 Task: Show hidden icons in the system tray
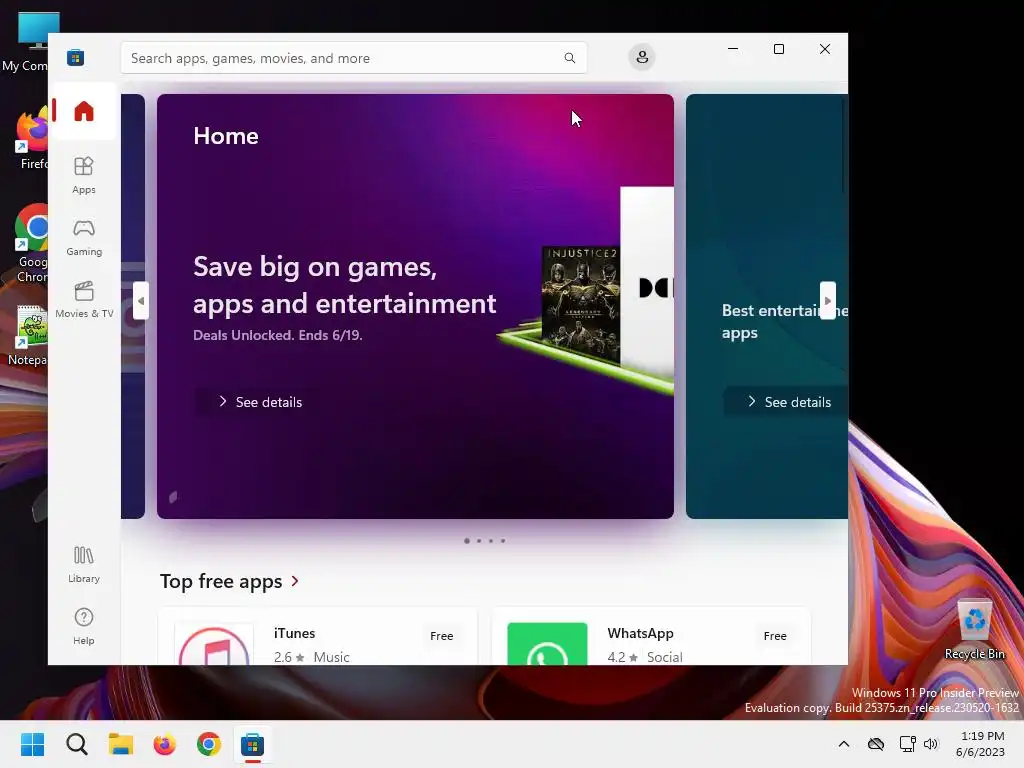coord(844,744)
